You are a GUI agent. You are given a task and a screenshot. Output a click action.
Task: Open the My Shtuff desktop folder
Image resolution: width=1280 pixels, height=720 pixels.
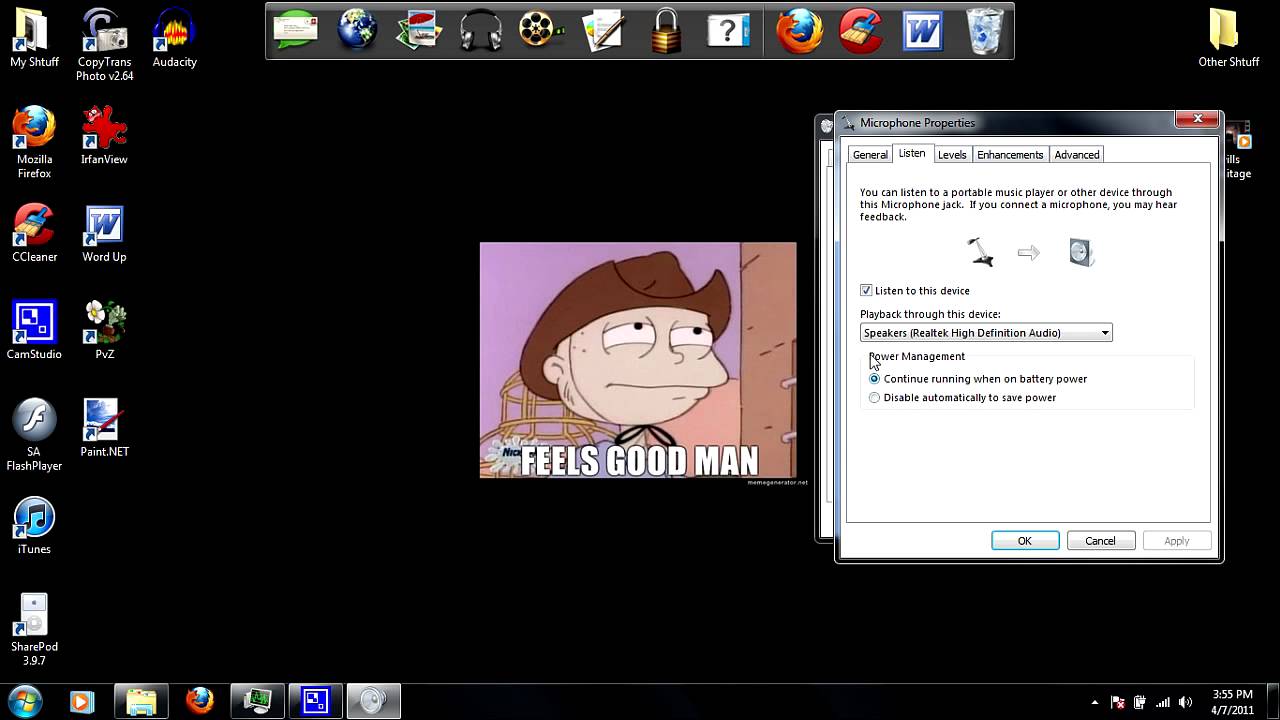(34, 38)
